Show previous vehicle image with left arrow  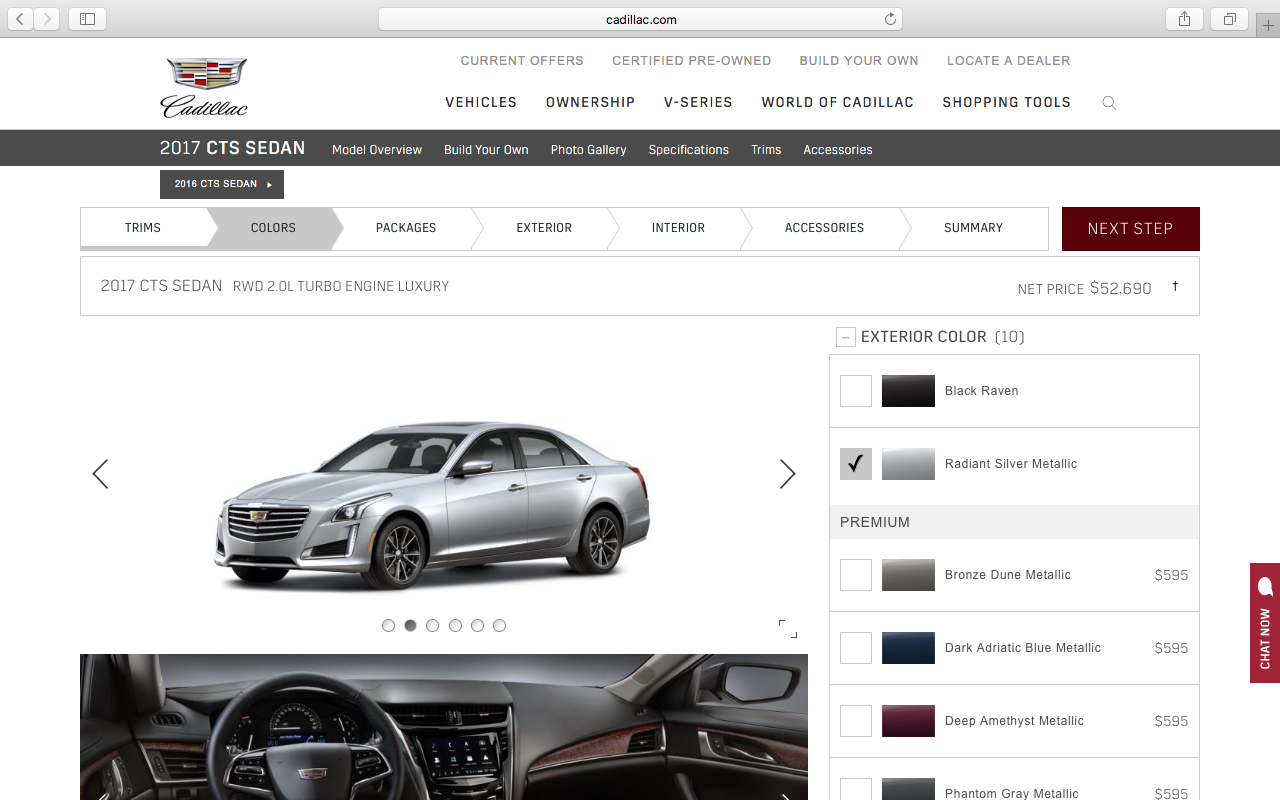(100, 474)
